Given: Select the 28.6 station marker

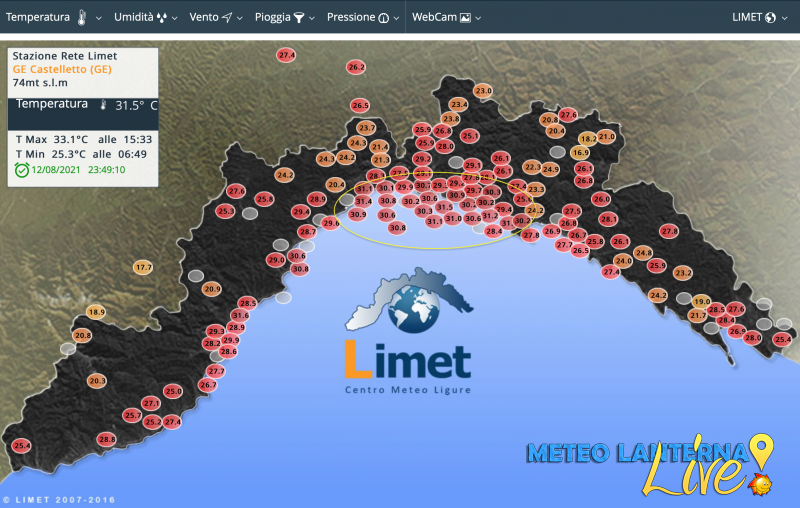Looking at the screenshot, I should click(228, 351).
